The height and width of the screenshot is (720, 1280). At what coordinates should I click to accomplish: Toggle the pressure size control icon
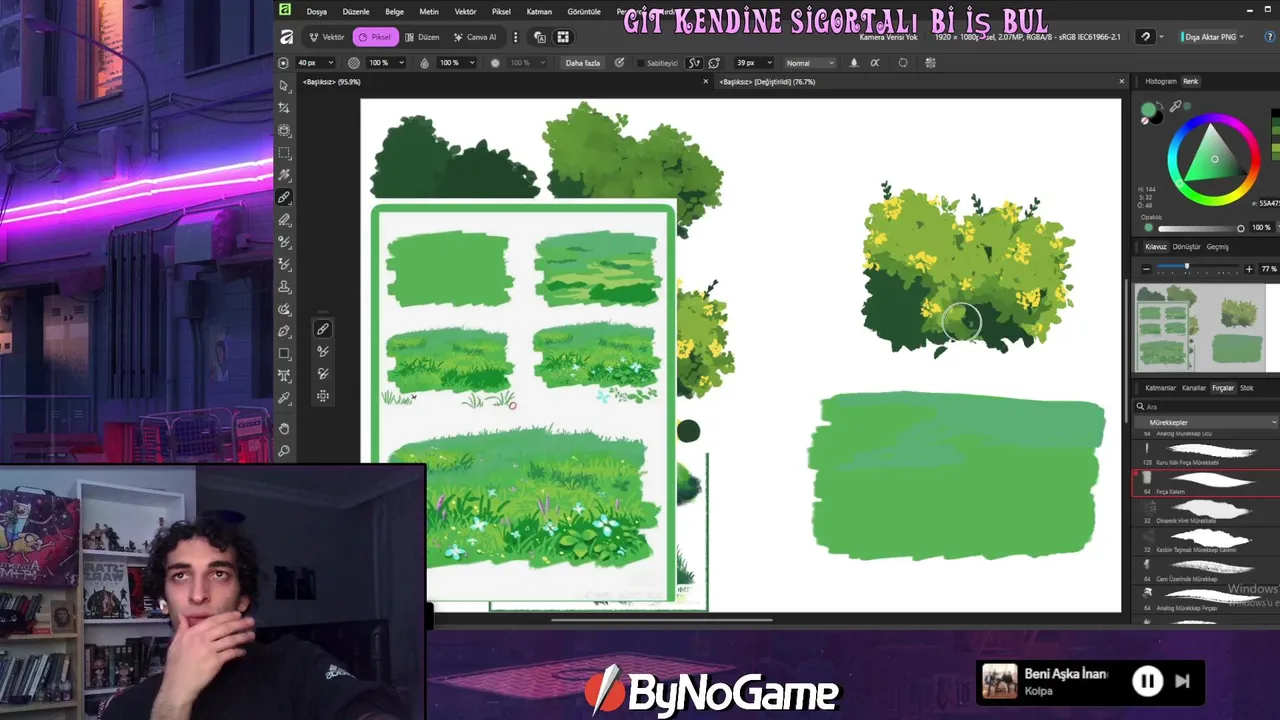tap(619, 62)
